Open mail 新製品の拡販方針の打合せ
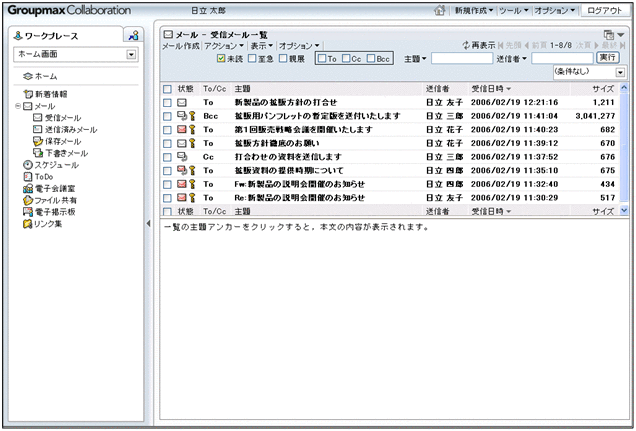 pyautogui.click(x=286, y=103)
